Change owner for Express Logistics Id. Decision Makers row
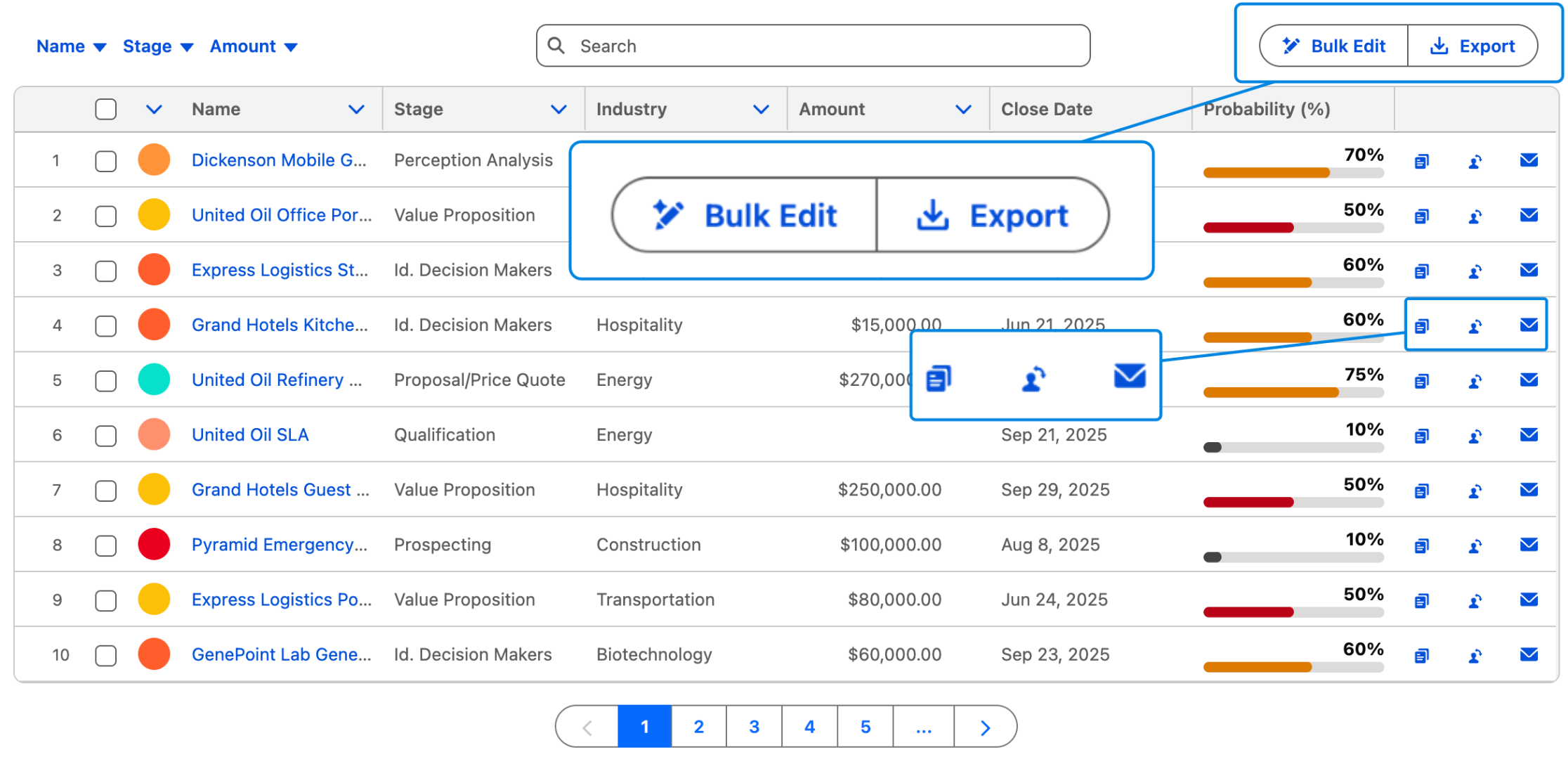This screenshot has width=1568, height=757. tap(1475, 271)
